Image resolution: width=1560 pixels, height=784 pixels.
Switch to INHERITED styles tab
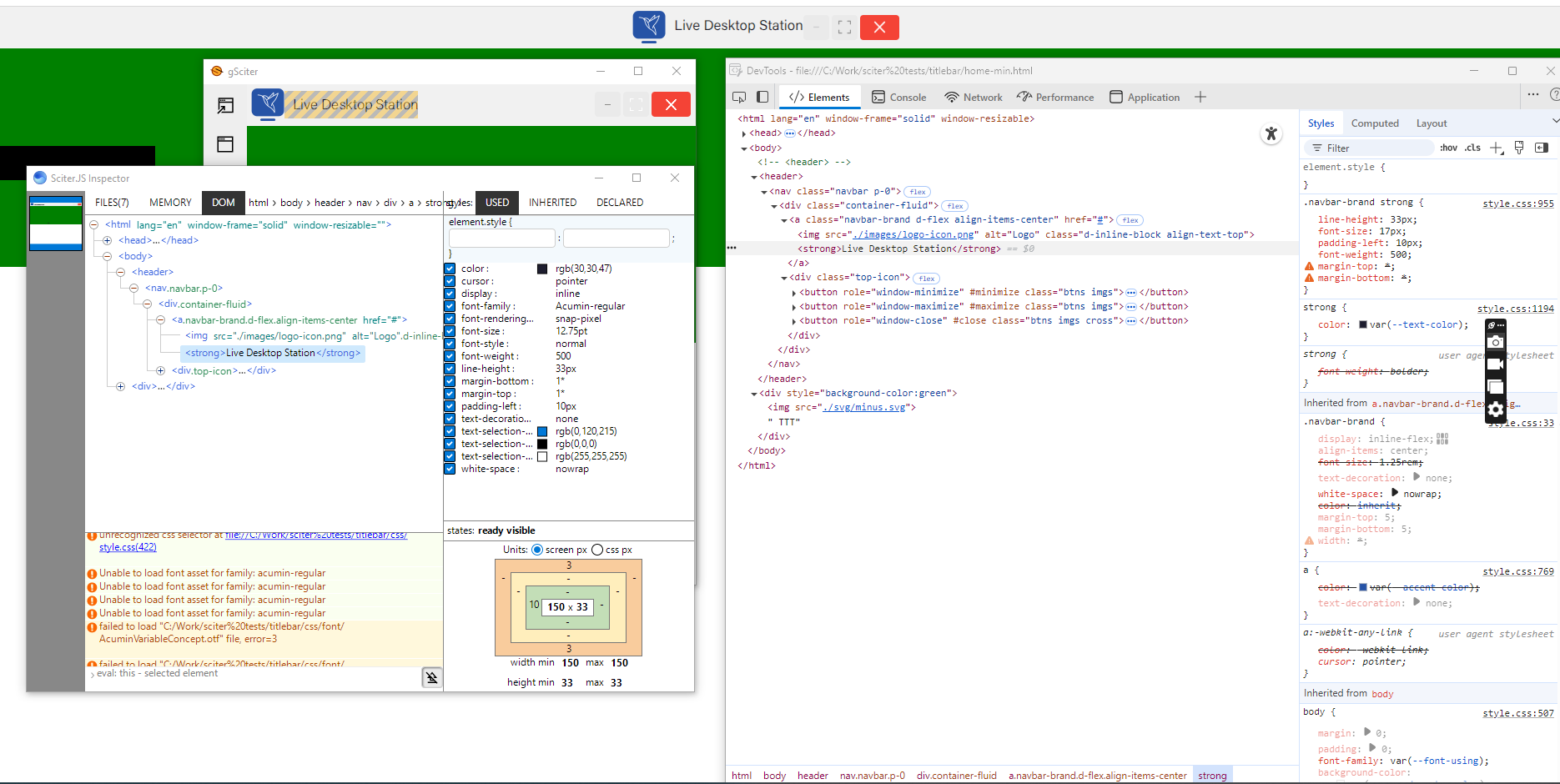[552, 203]
